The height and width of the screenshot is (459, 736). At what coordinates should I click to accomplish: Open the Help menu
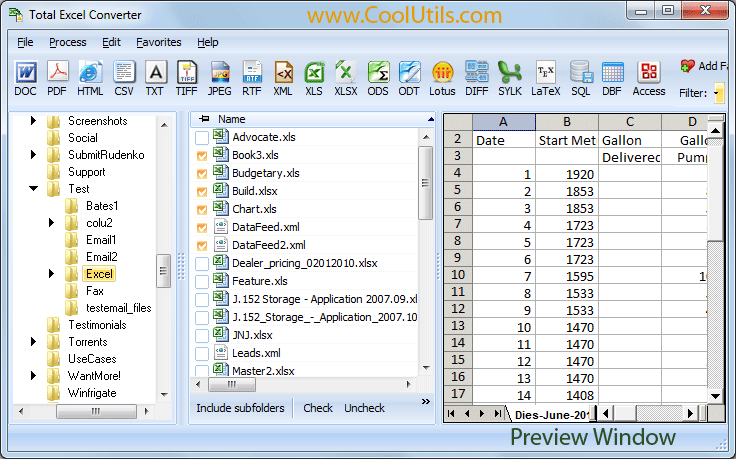pos(207,42)
